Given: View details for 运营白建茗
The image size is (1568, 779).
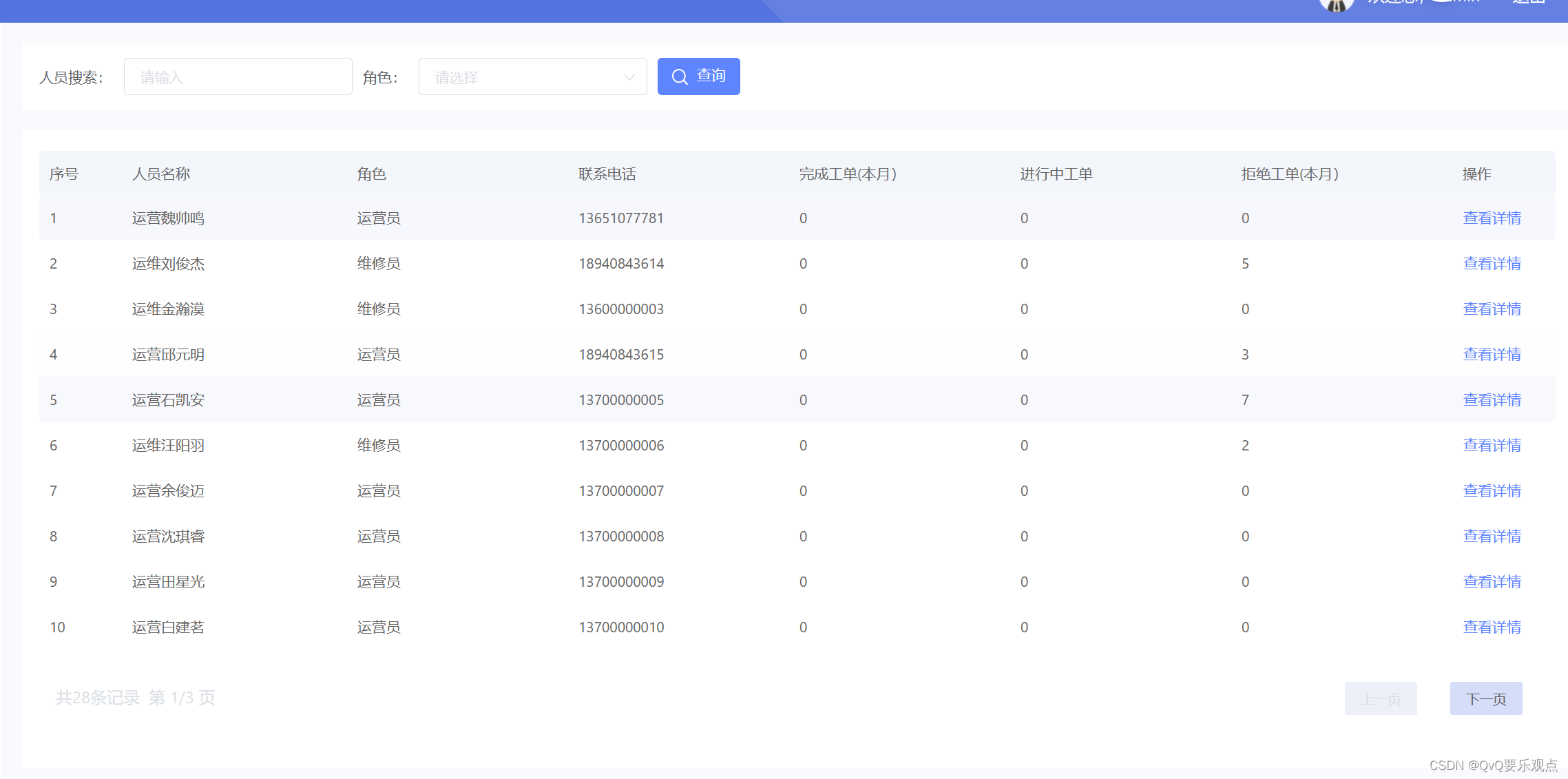Looking at the screenshot, I should click(1492, 627).
